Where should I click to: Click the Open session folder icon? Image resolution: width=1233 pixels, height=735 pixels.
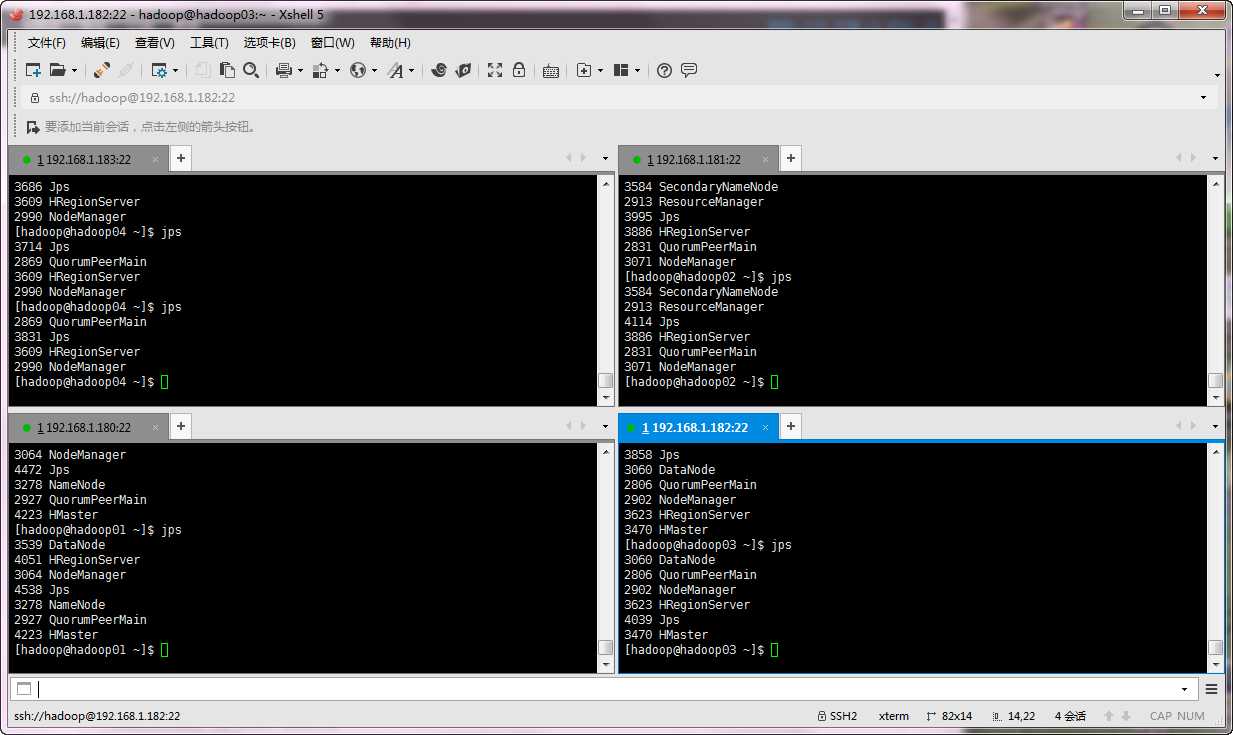coord(58,70)
